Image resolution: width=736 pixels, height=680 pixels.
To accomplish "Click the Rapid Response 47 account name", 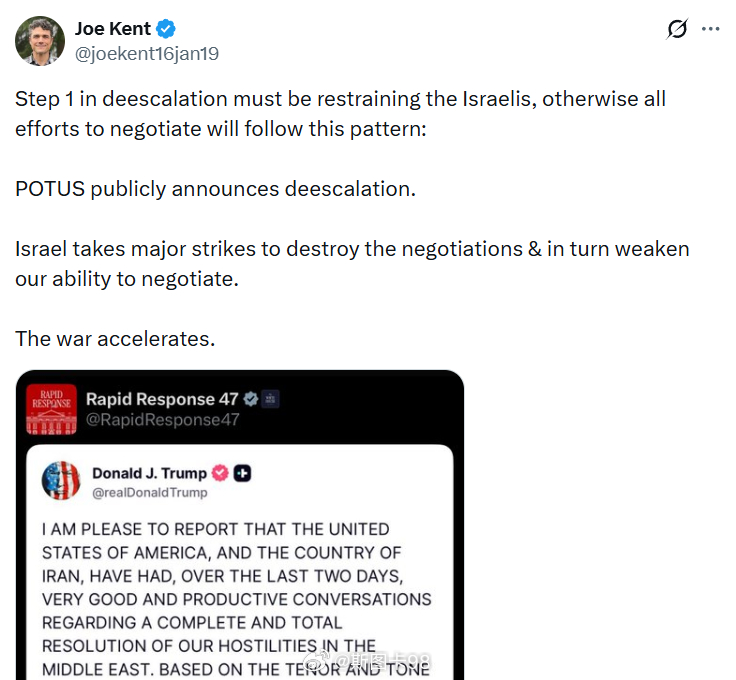I will [162, 399].
